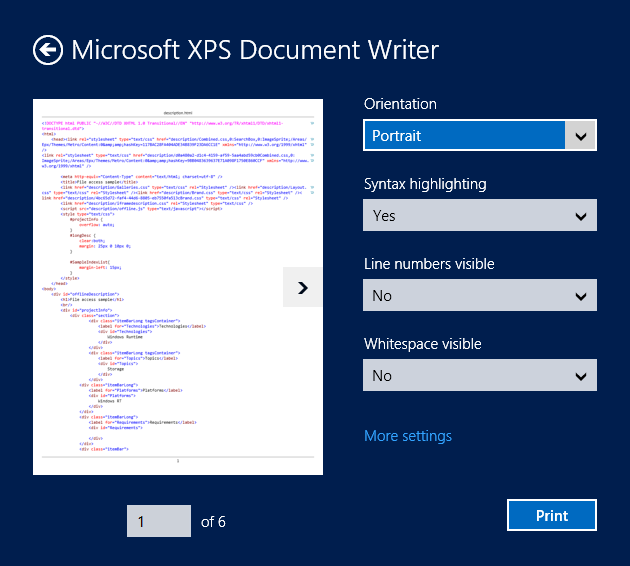Open the Line numbers visible dropdown

(x=480, y=295)
